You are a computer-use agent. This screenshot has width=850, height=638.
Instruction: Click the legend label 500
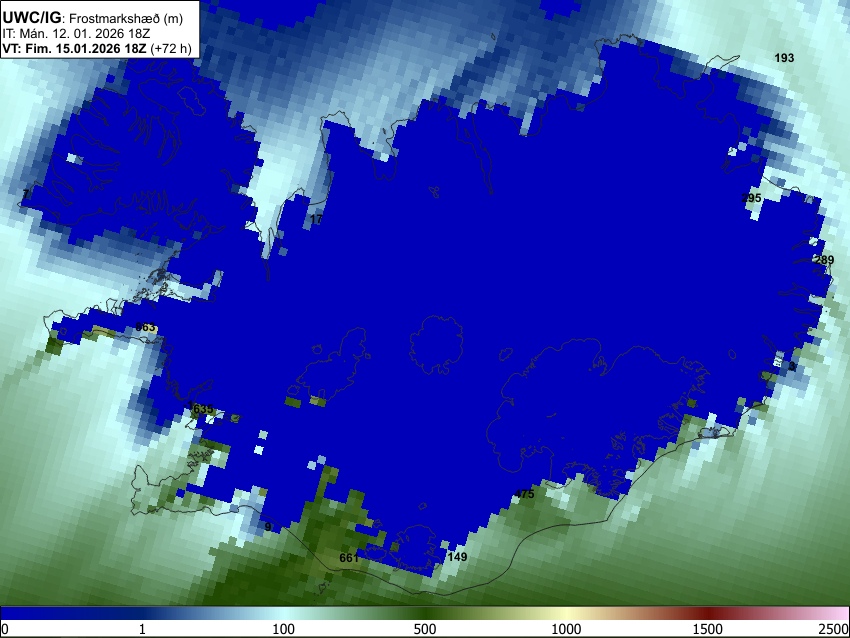(424, 629)
